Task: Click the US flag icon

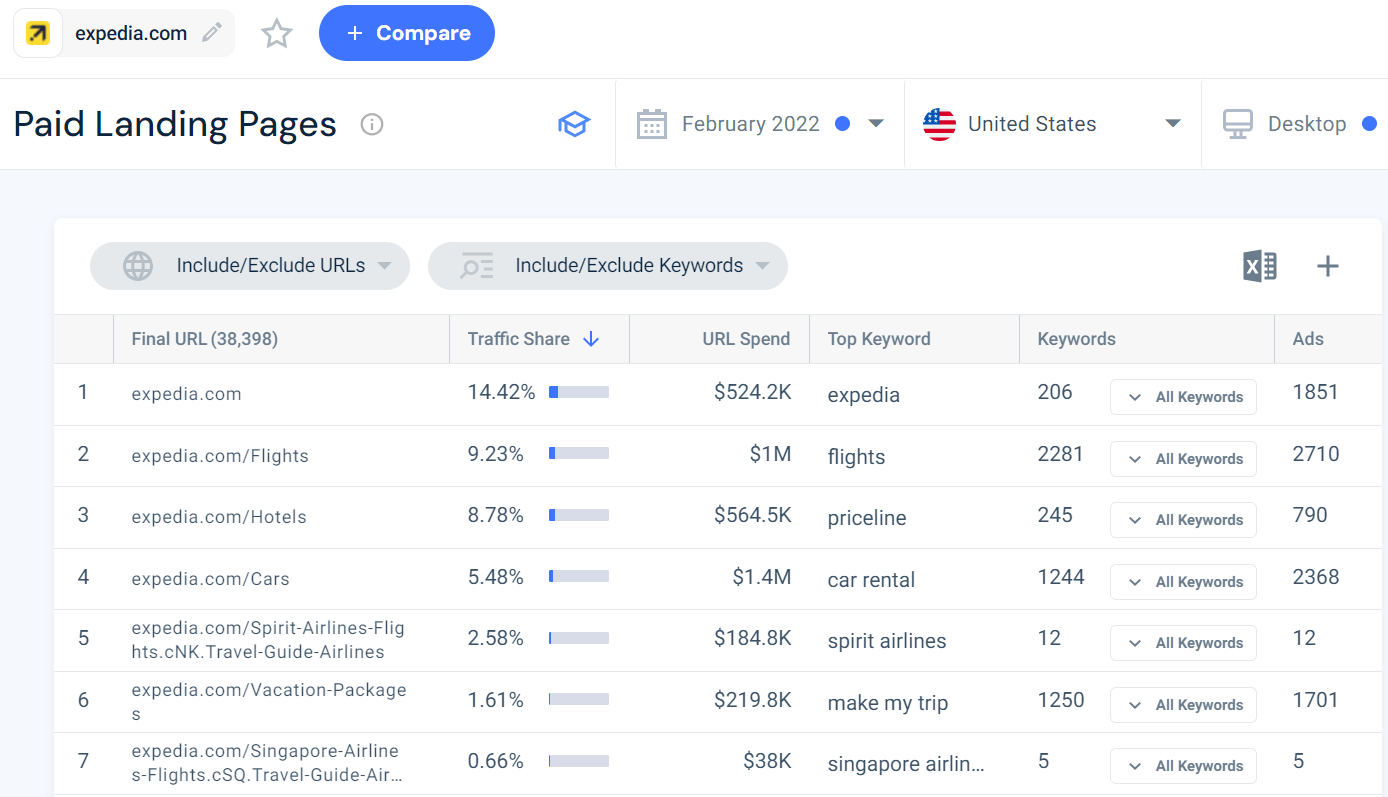Action: coord(939,123)
